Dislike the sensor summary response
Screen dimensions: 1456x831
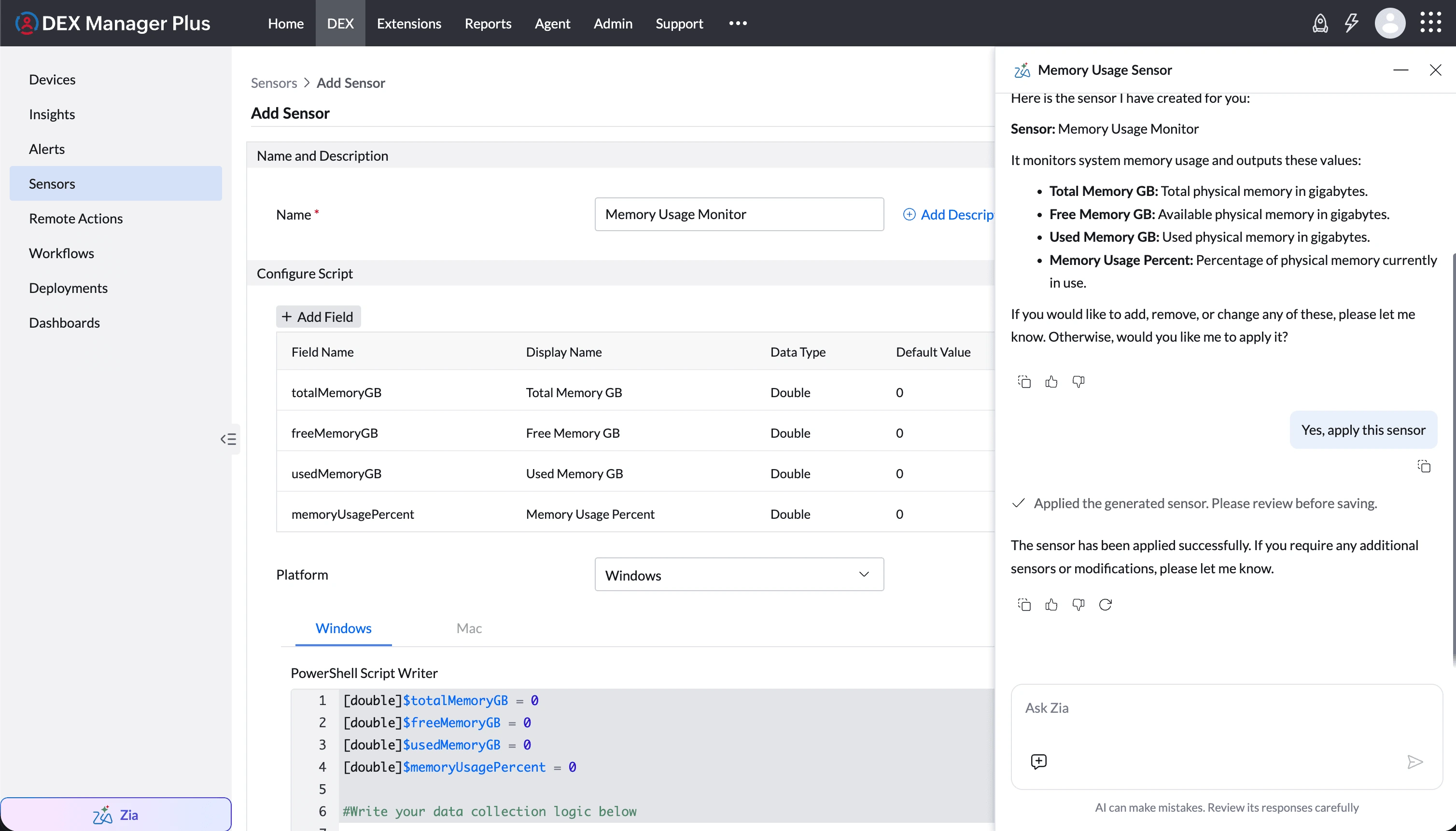tap(1078, 382)
